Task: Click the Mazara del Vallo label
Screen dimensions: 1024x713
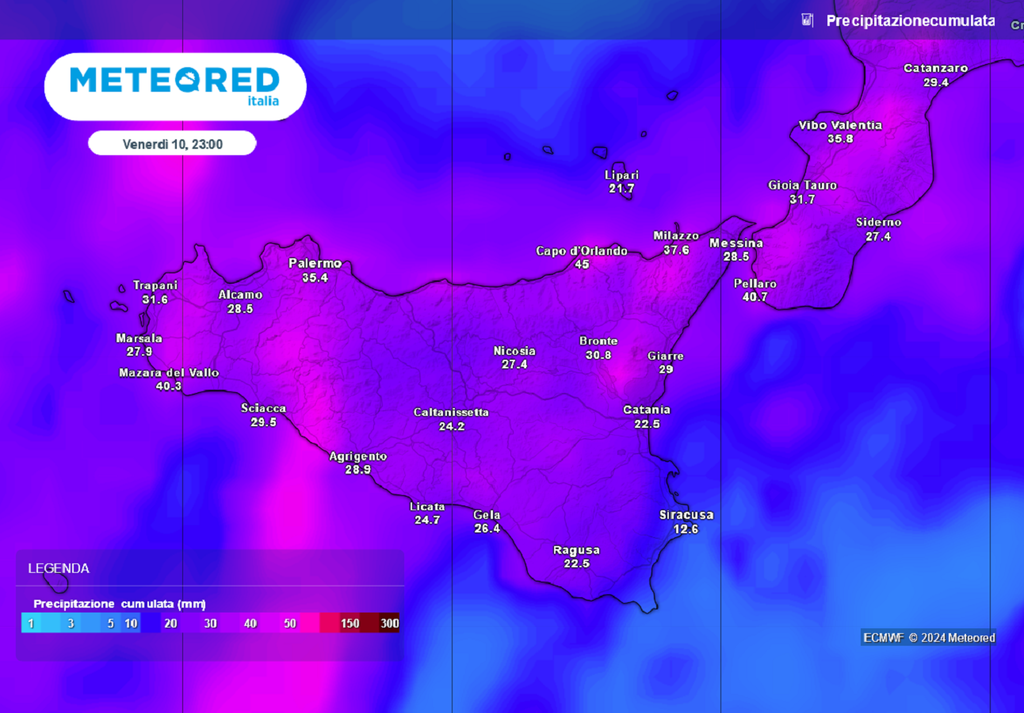Action: coord(169,373)
